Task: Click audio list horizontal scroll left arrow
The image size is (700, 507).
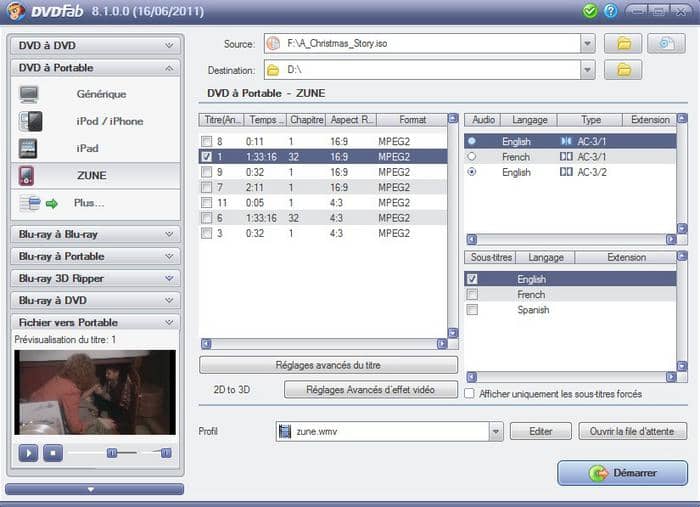Action: click(x=472, y=240)
